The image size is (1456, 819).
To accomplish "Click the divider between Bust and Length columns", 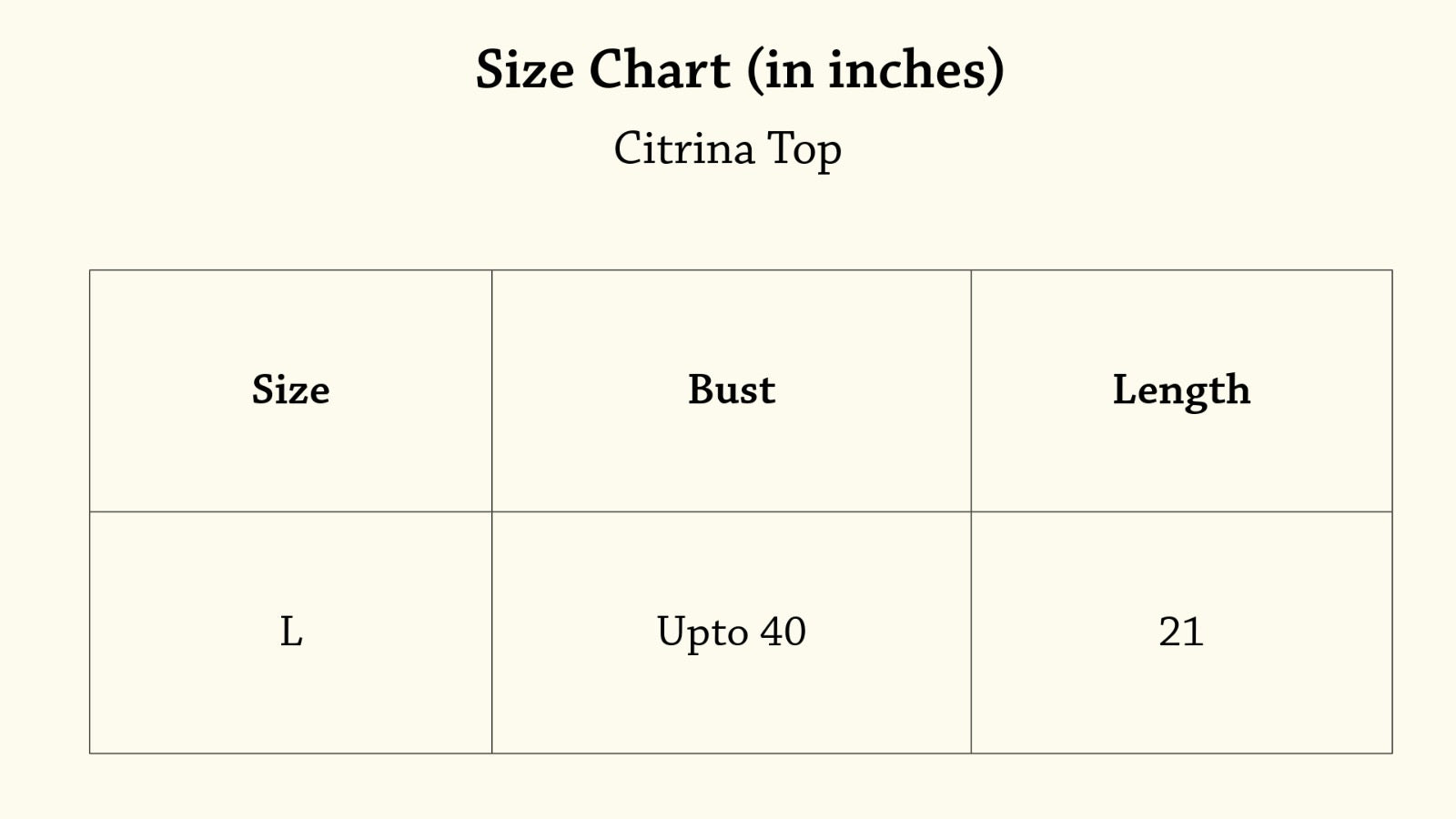I will point(971,511).
